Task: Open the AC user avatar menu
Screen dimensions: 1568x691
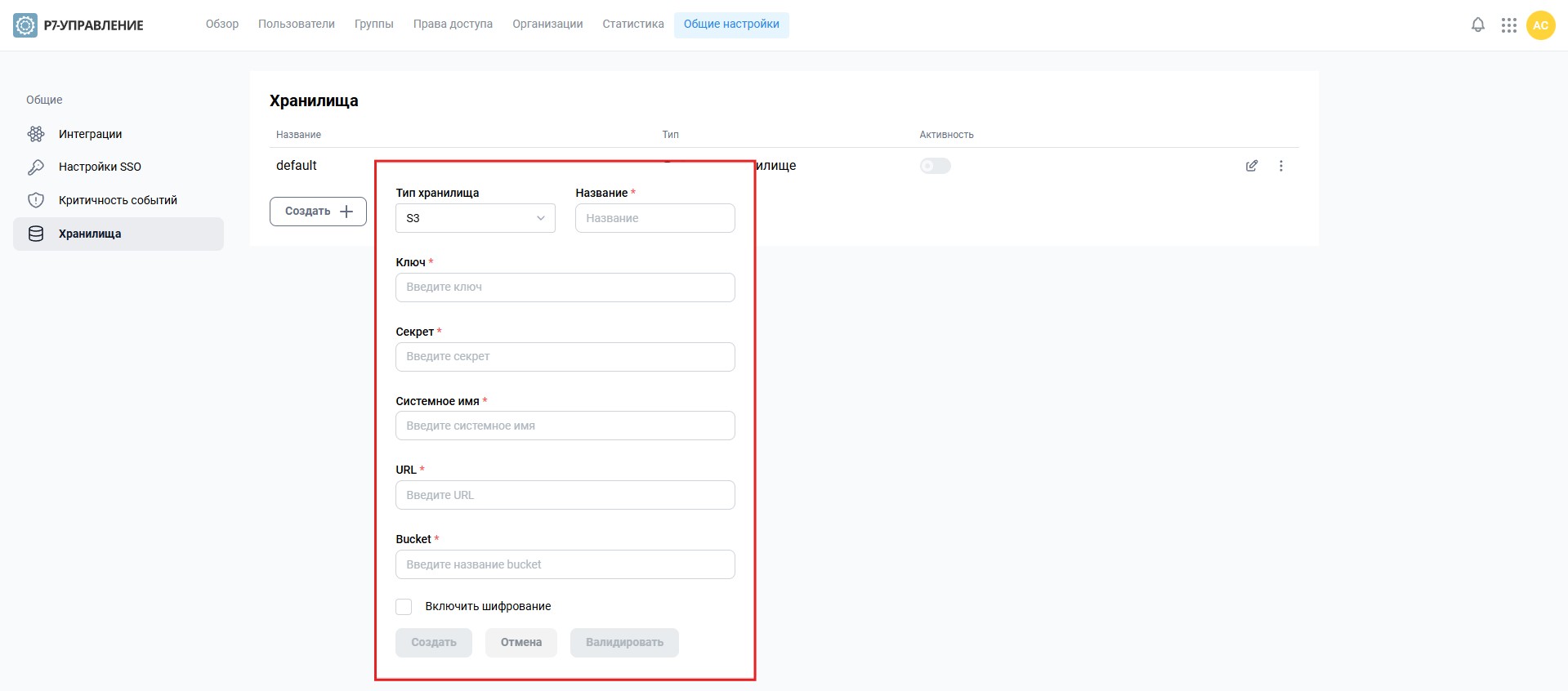Action: coord(1541,25)
